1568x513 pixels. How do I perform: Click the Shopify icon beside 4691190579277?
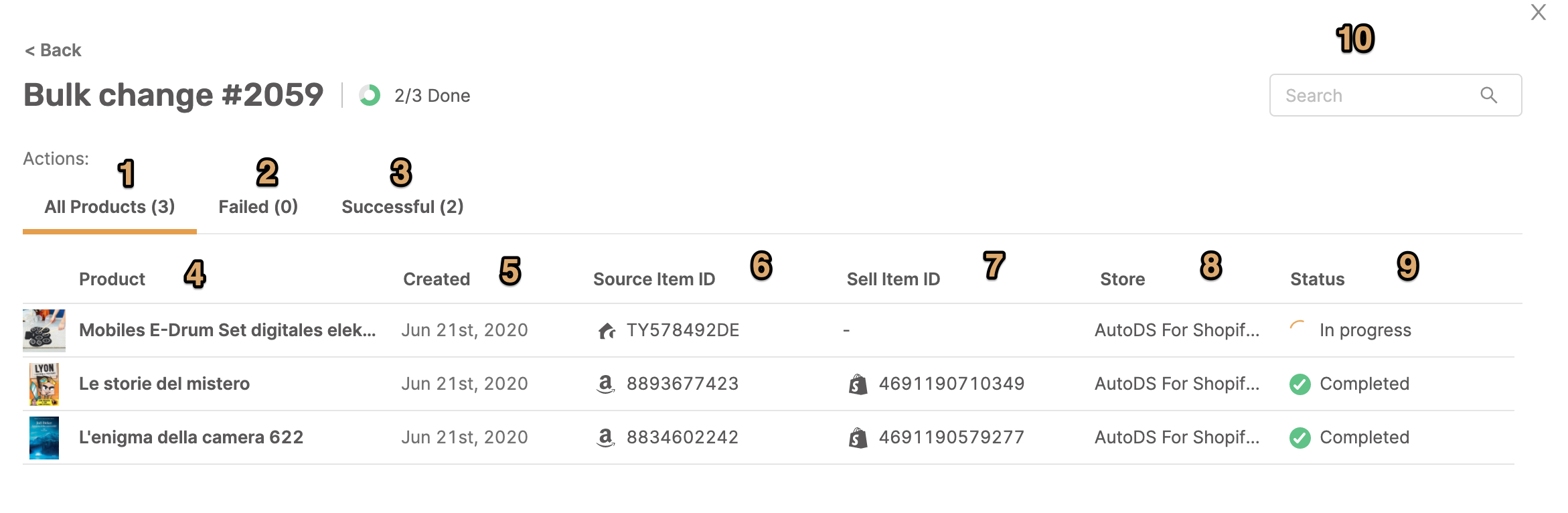point(858,438)
